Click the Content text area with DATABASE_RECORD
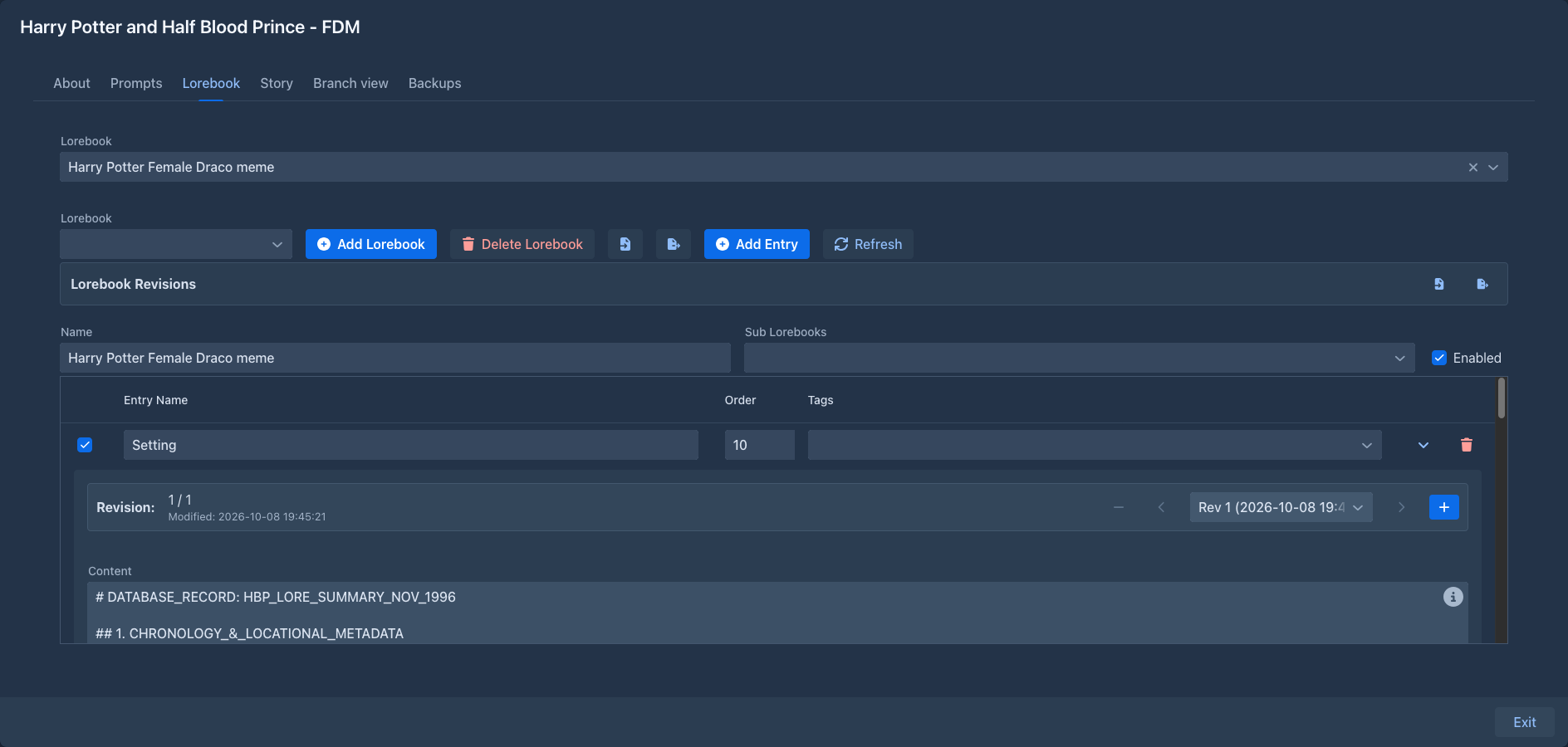 [x=777, y=613]
